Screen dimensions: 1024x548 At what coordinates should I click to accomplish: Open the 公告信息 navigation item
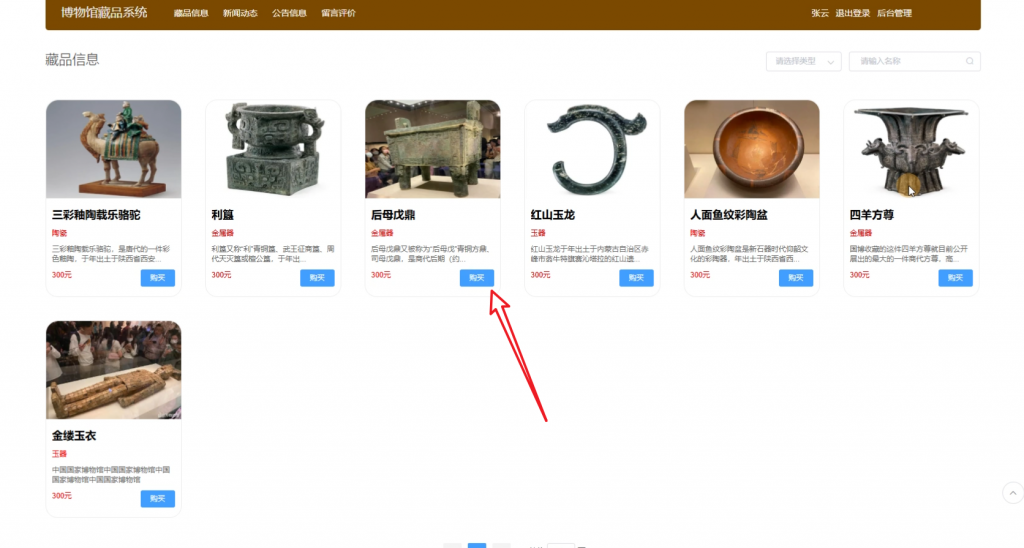pos(289,13)
